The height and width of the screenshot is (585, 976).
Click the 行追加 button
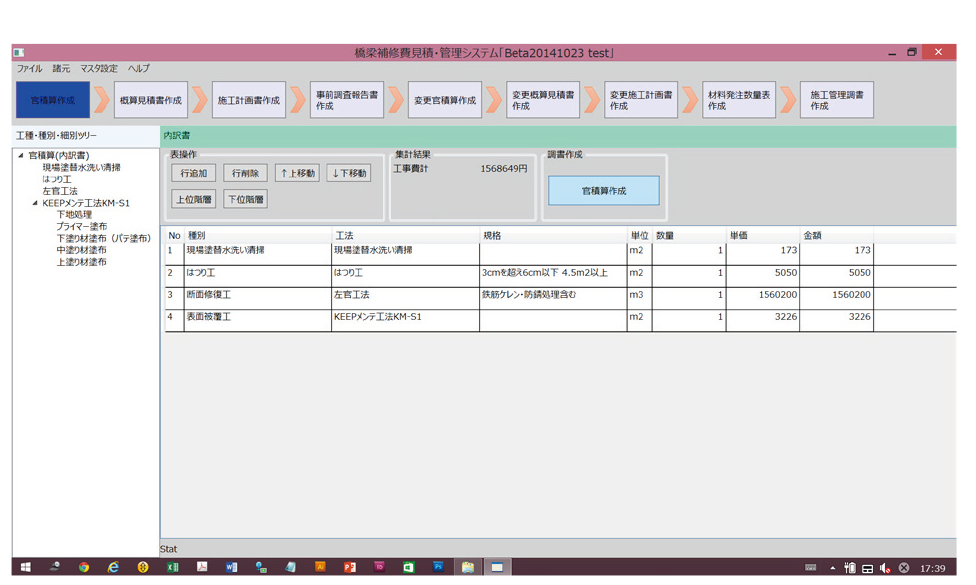(x=193, y=173)
